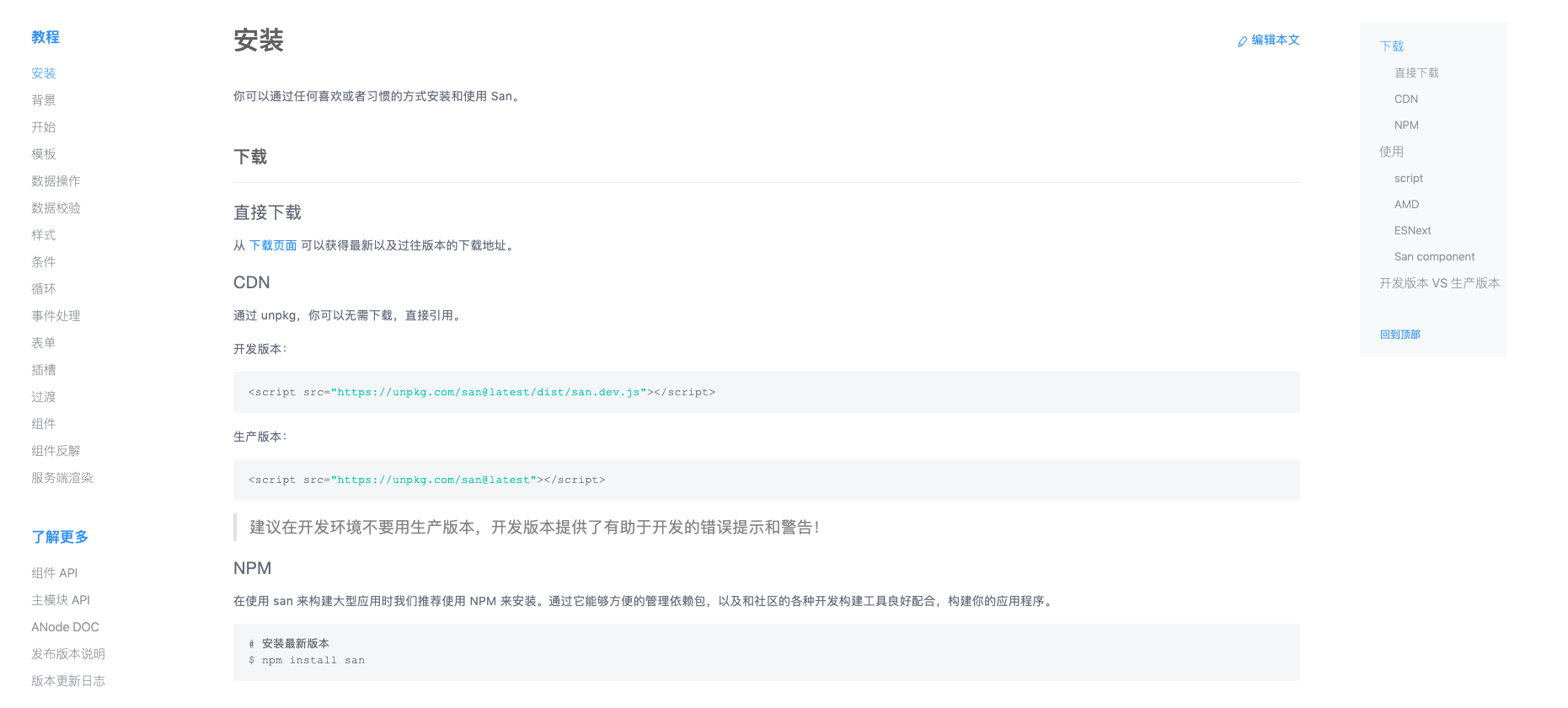Image resolution: width=1568 pixels, height=708 pixels.
Task: Click the 生产版本: label
Action: coord(260,437)
